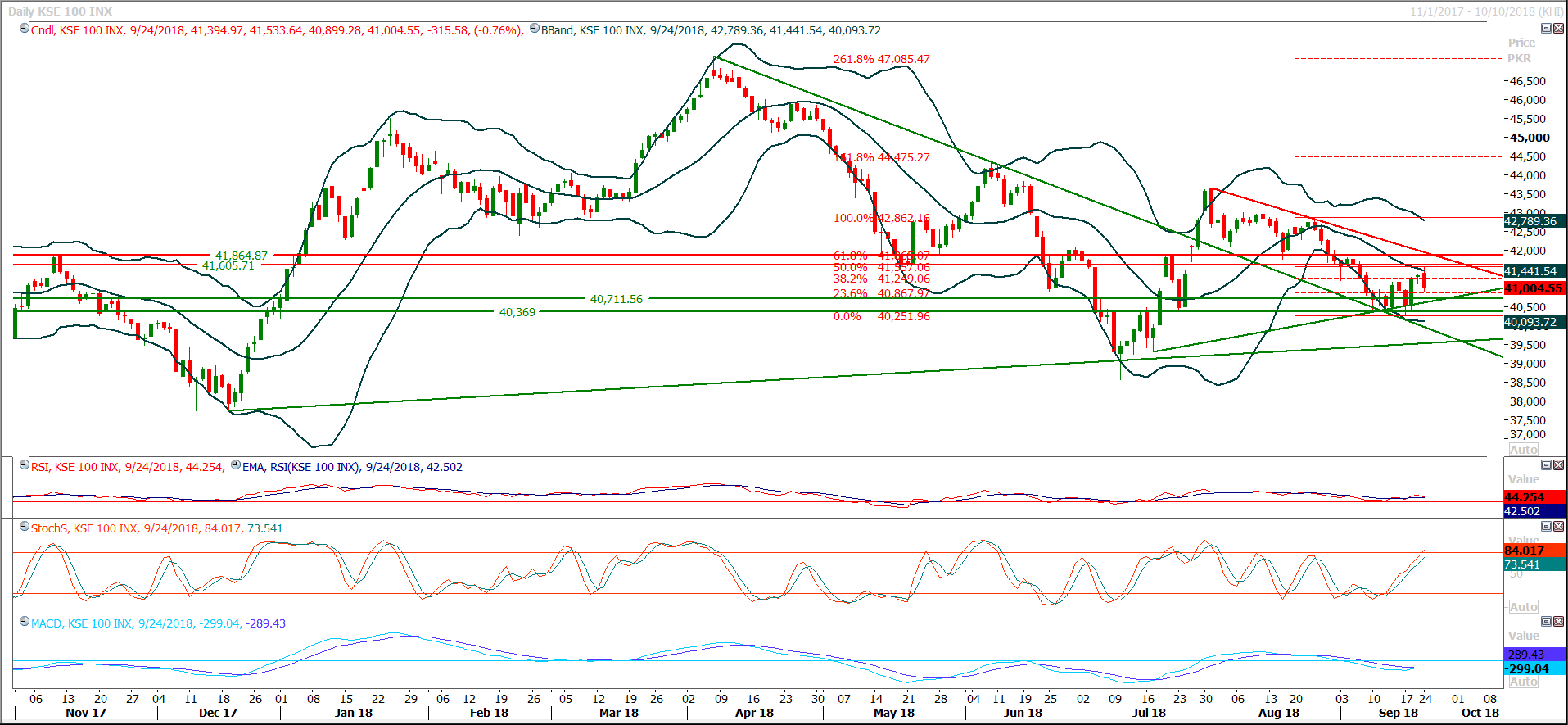The image size is (1568, 725).
Task: Click the 73.541 stochastic value tag
Action: pyautogui.click(x=1534, y=564)
